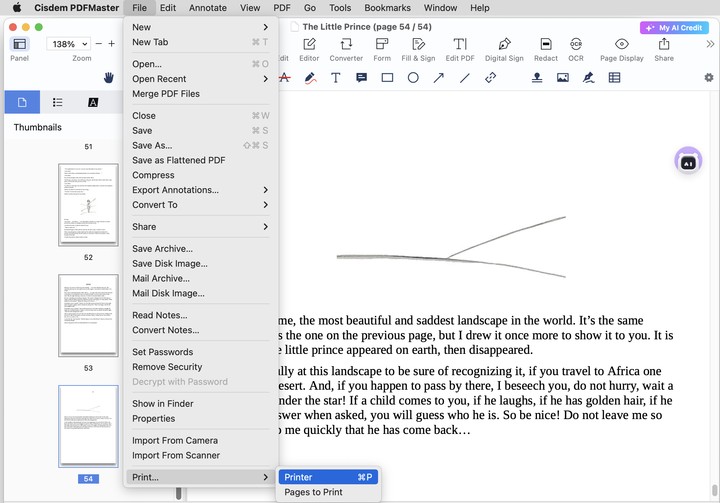Select the text box annotation tool
The height and width of the screenshot is (503, 720).
[336, 78]
